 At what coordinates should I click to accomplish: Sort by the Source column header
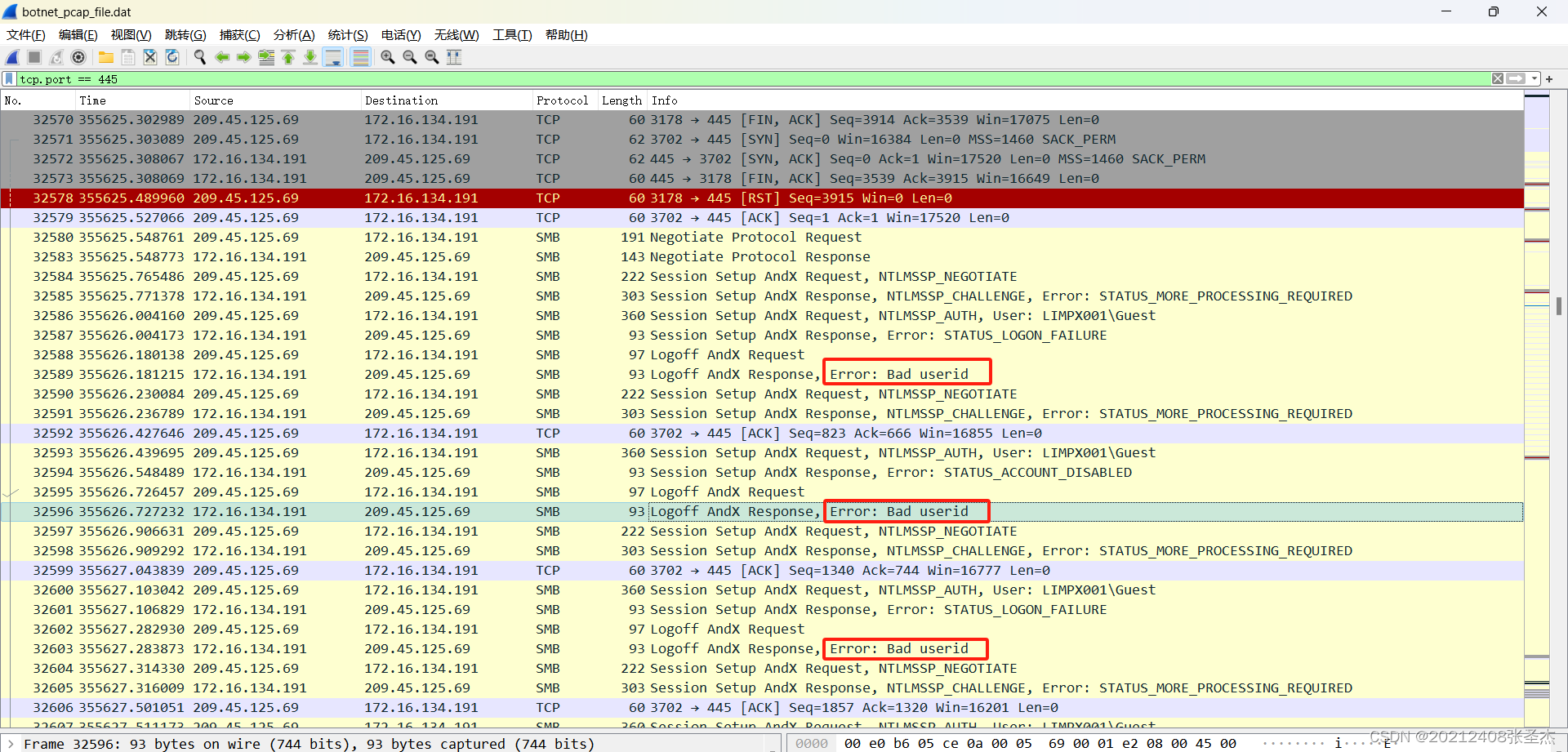(x=275, y=100)
